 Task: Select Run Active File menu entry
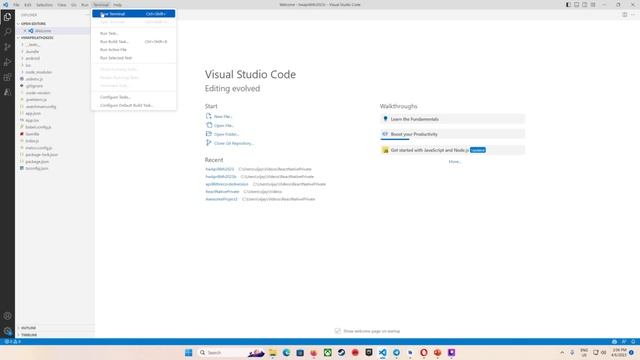point(133,50)
